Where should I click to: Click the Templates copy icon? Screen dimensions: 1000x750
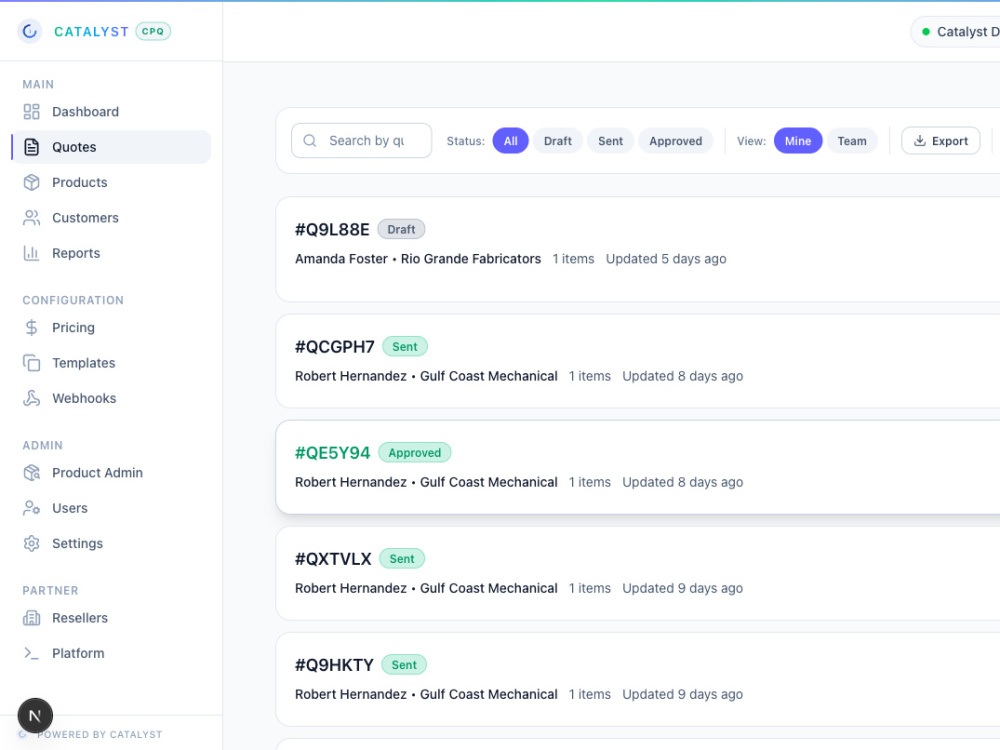(31, 363)
